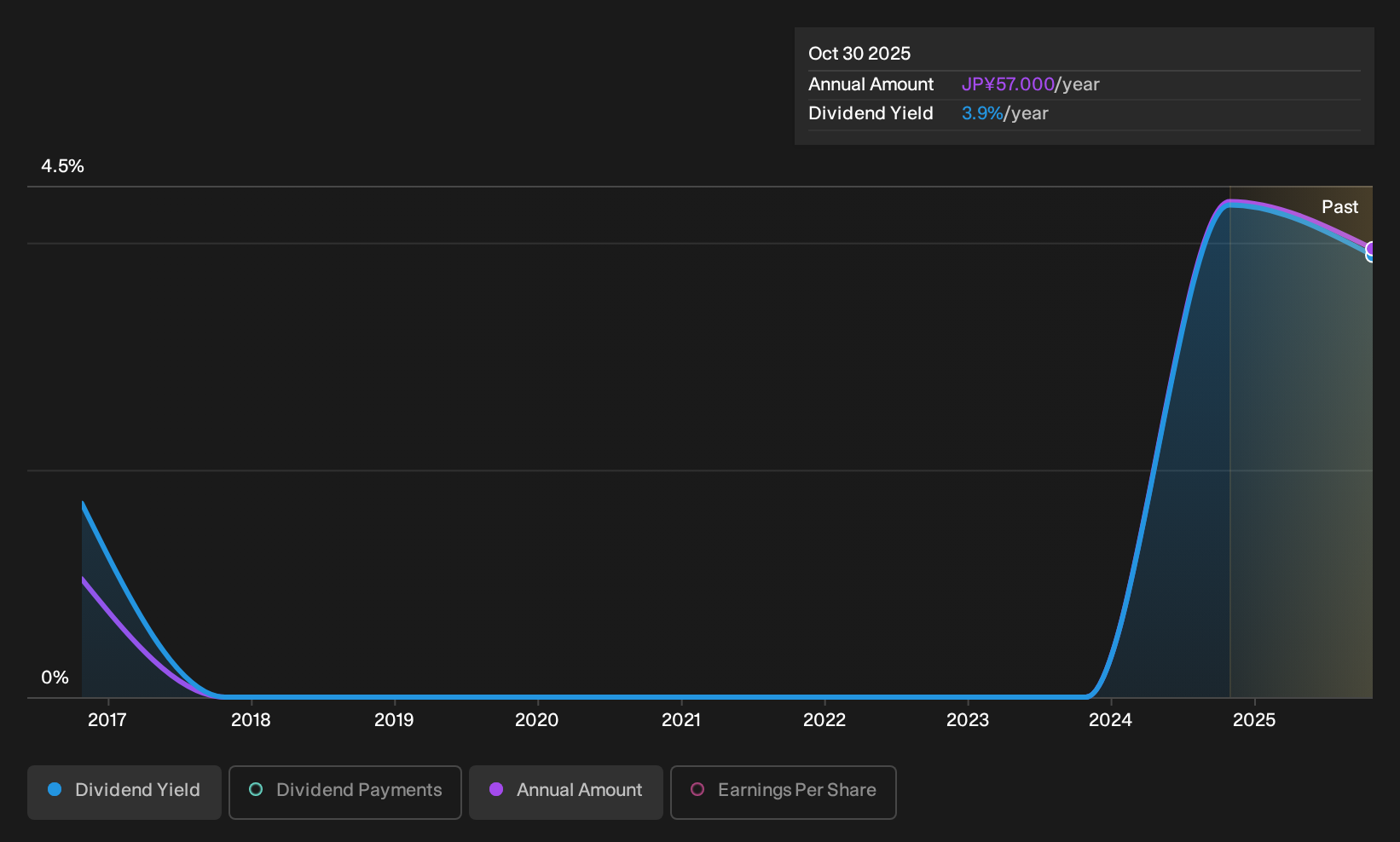Click the 4.5% y-axis label
Image resolution: width=1400 pixels, height=842 pixels.
(x=62, y=166)
